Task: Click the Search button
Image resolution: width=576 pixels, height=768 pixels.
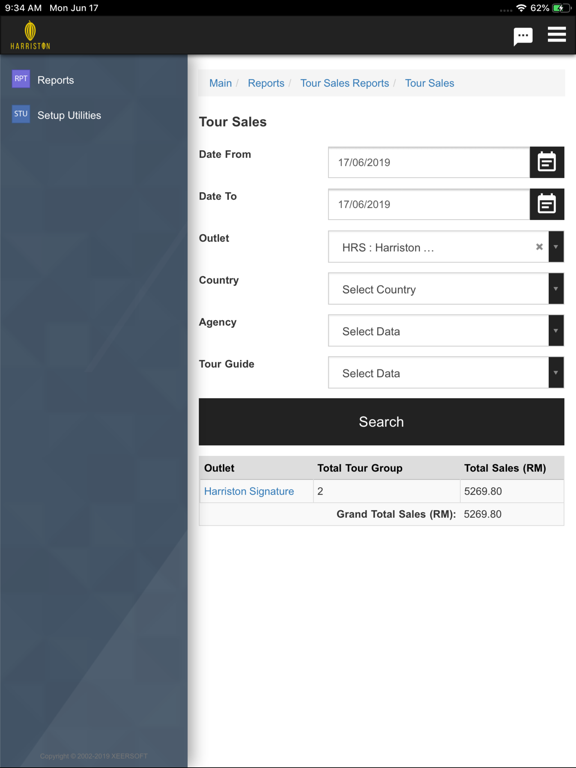Action: [381, 422]
